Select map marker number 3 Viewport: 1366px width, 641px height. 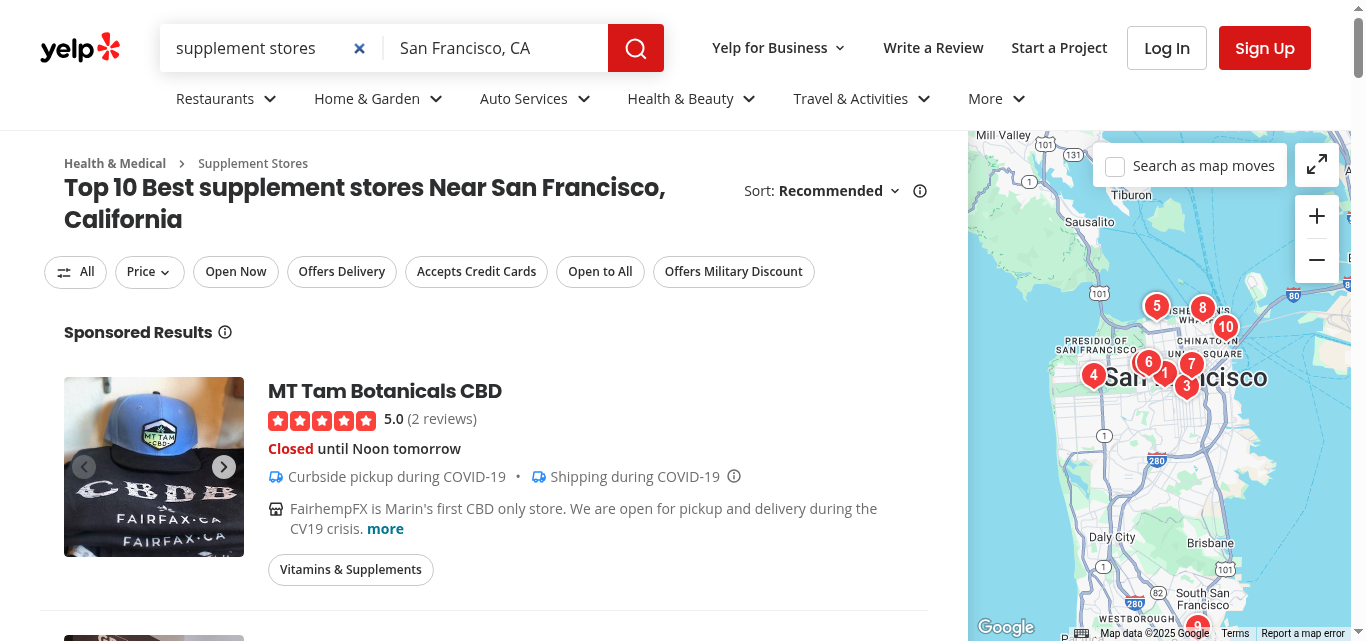click(1186, 386)
